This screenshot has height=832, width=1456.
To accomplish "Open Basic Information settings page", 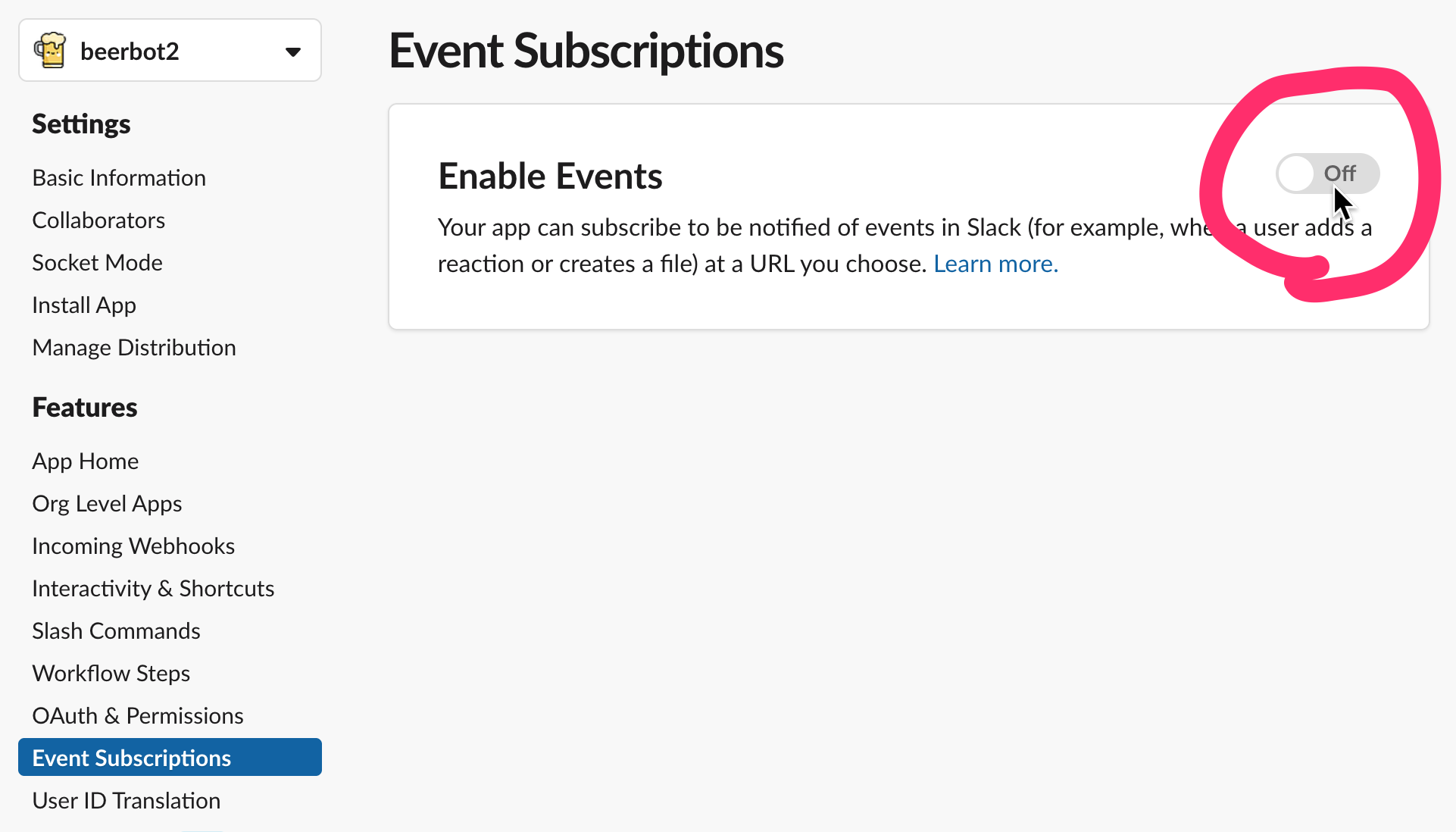I will (x=119, y=177).
